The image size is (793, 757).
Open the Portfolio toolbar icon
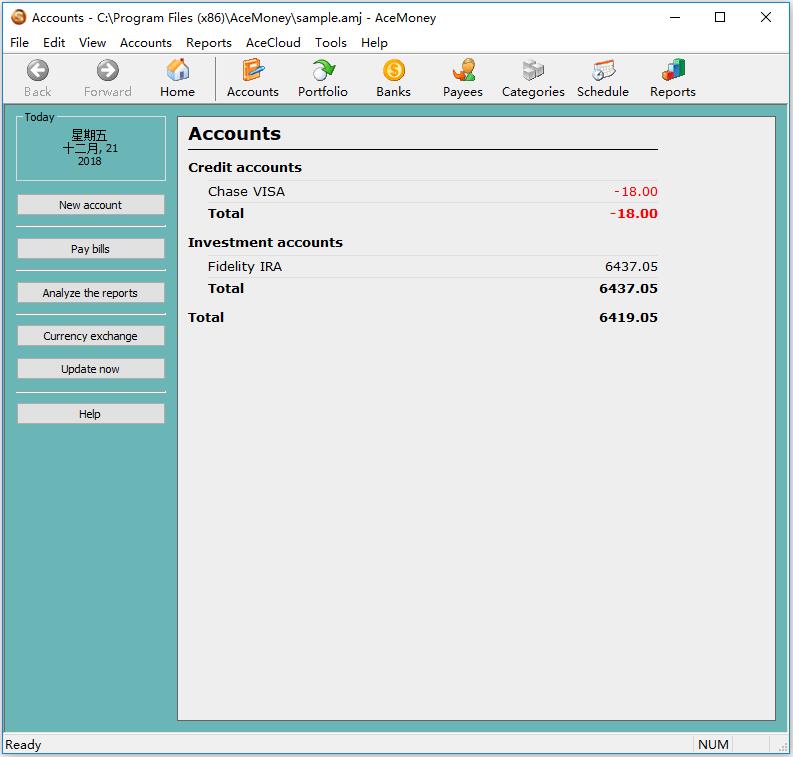[322, 78]
